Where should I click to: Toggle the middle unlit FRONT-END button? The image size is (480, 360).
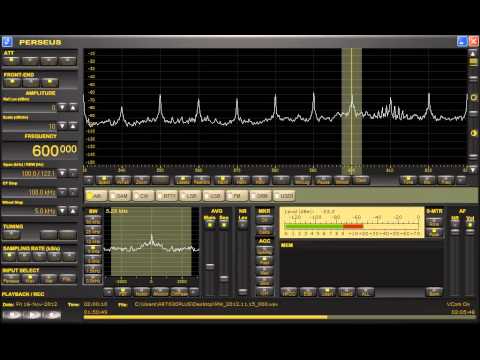[x=31, y=82]
